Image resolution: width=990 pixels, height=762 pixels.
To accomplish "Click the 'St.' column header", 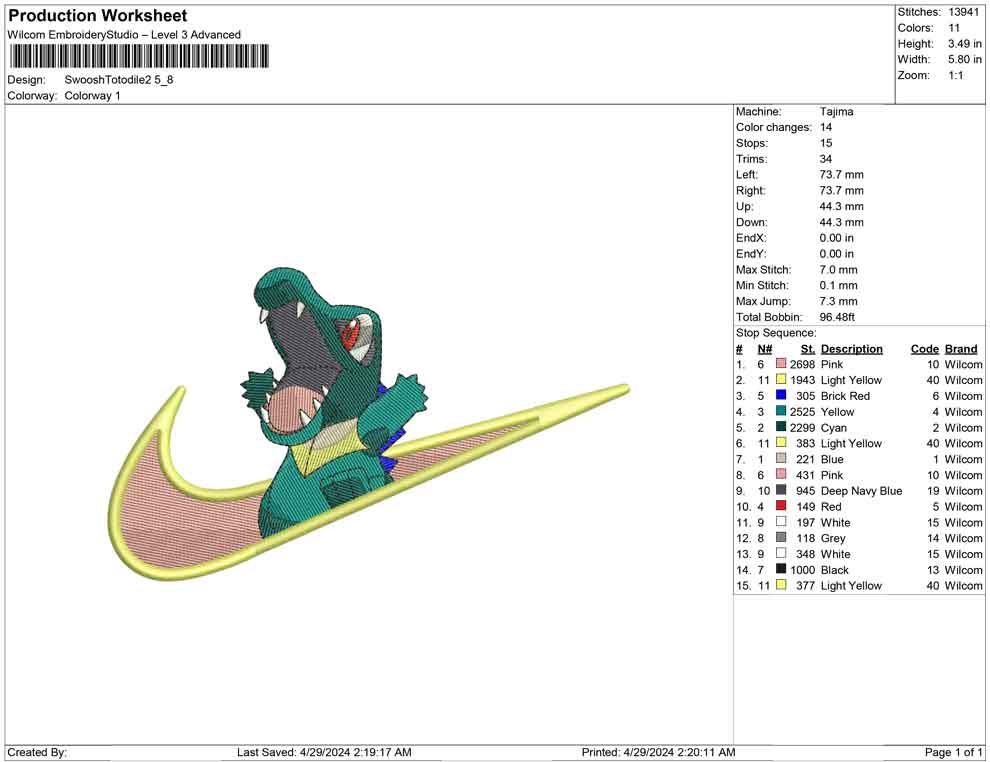I will [x=808, y=348].
